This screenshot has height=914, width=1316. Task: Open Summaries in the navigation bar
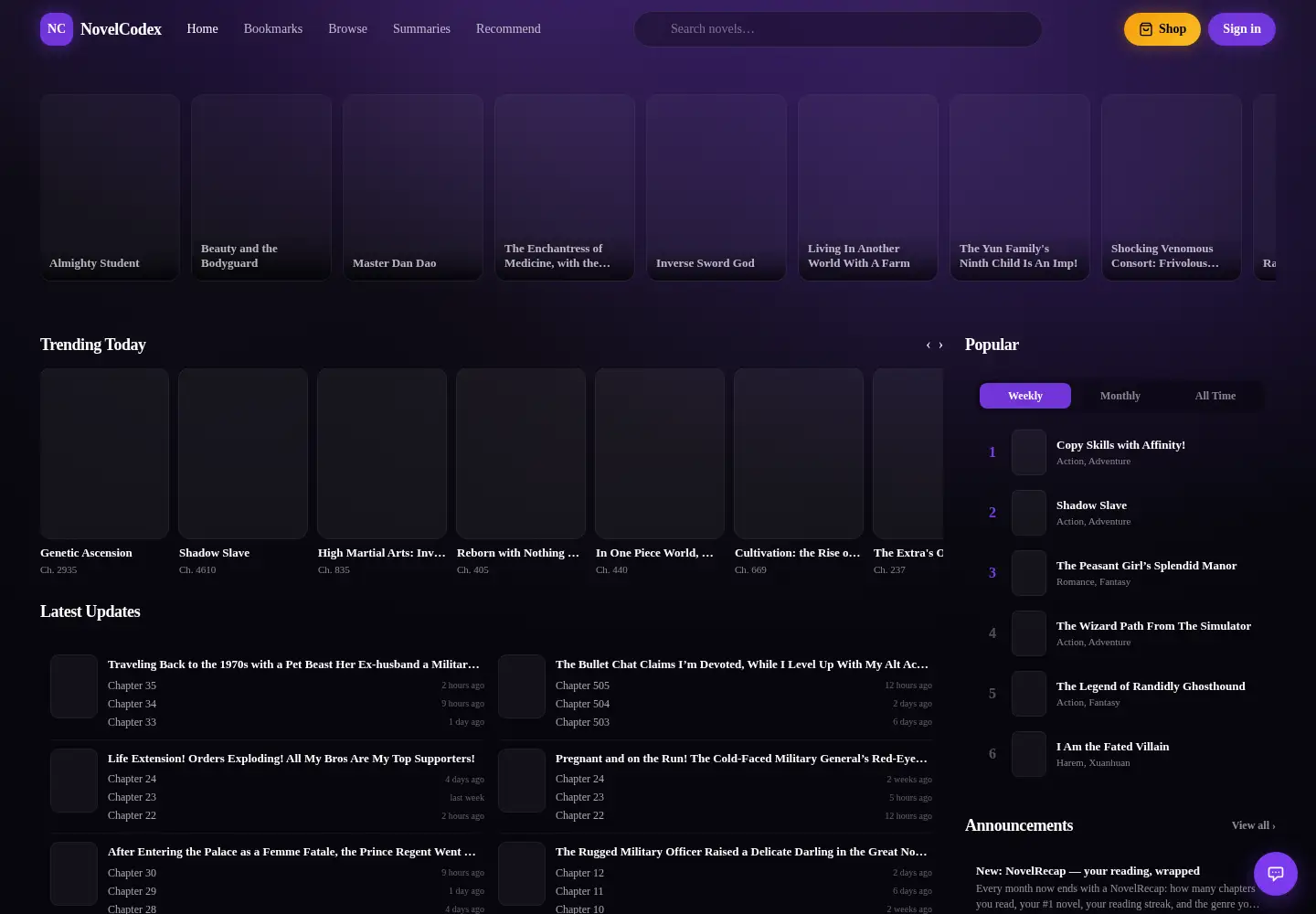(421, 29)
